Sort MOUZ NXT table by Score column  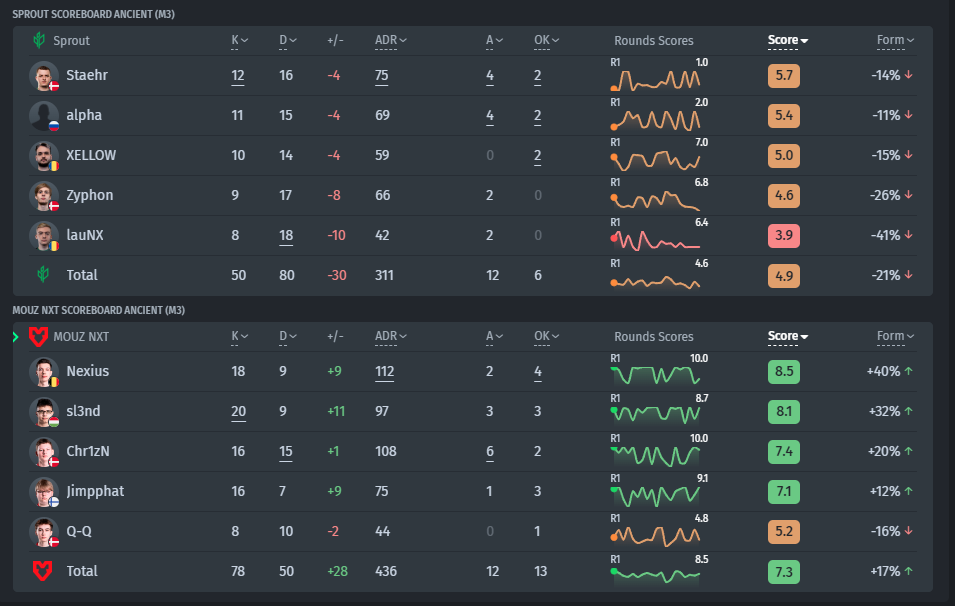788,337
